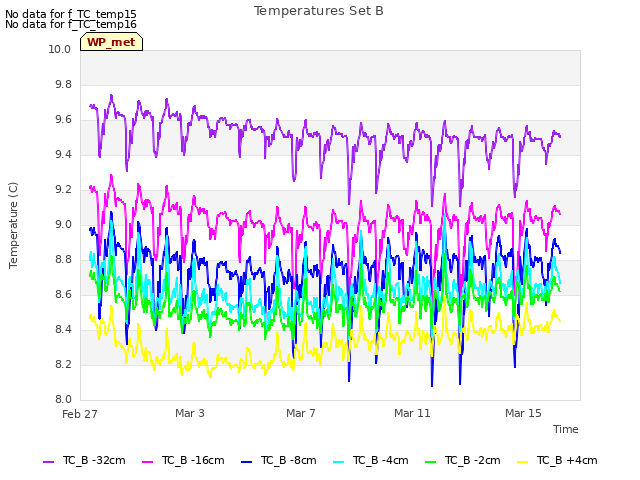Click the Mar 3 x-axis tick label
Image resolution: width=640 pixels, height=480 pixels.
tap(190, 413)
